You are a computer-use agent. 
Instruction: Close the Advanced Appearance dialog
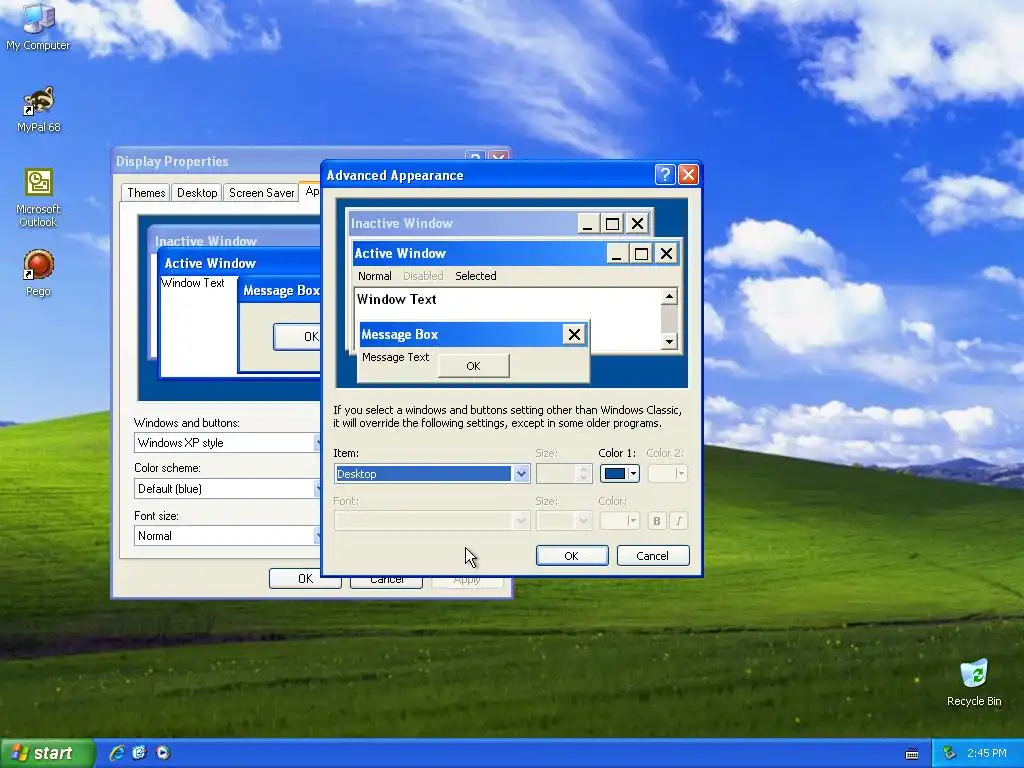click(688, 174)
